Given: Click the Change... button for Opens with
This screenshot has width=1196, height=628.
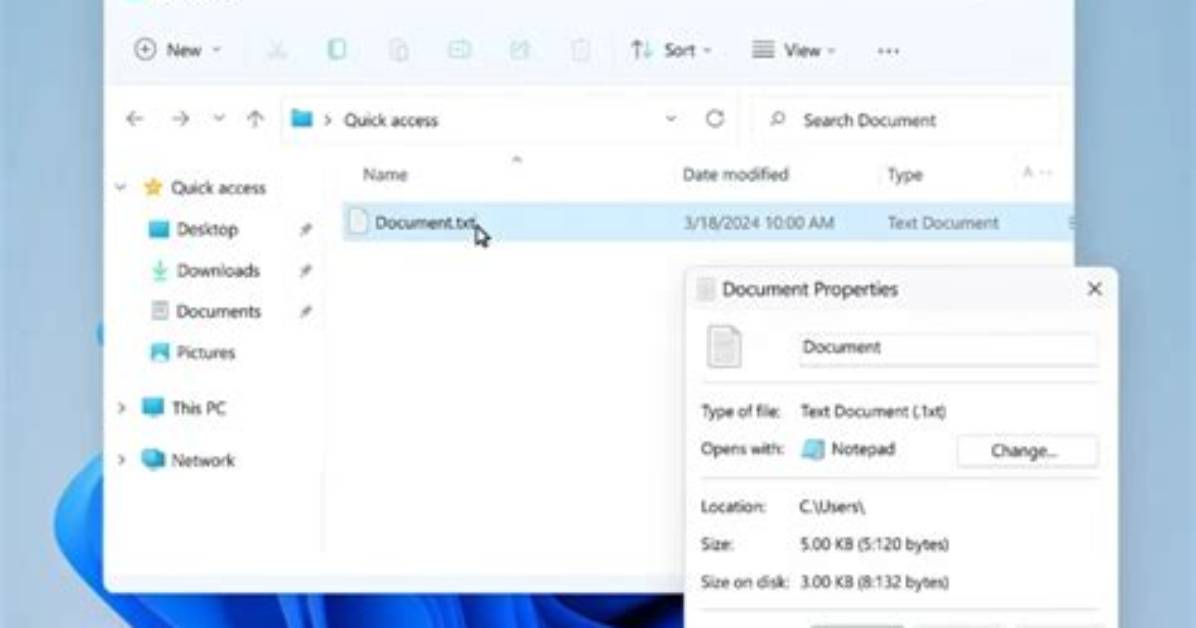Looking at the screenshot, I should click(1027, 451).
